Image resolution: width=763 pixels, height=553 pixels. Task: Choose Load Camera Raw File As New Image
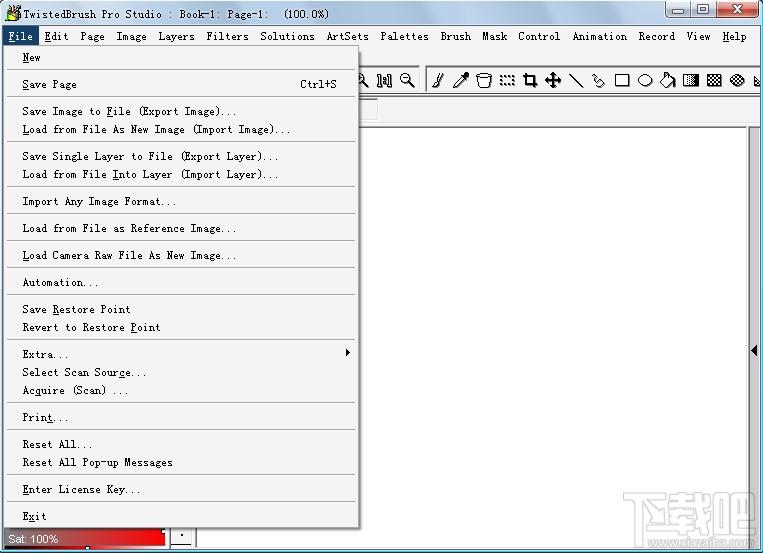pos(181,256)
